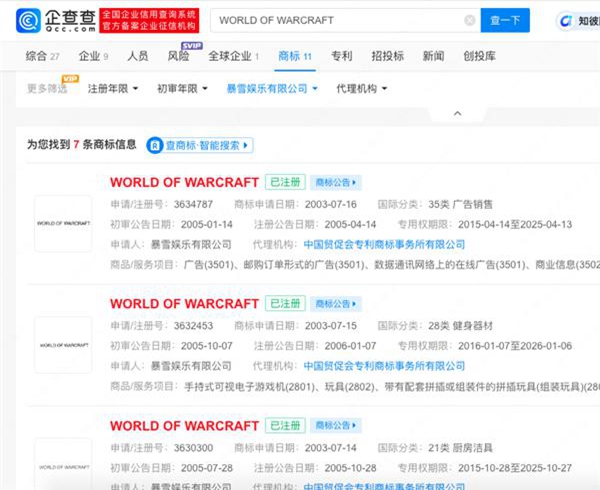Expand the 注册年限 dropdown filter
The height and width of the screenshot is (490, 600).
click(113, 89)
